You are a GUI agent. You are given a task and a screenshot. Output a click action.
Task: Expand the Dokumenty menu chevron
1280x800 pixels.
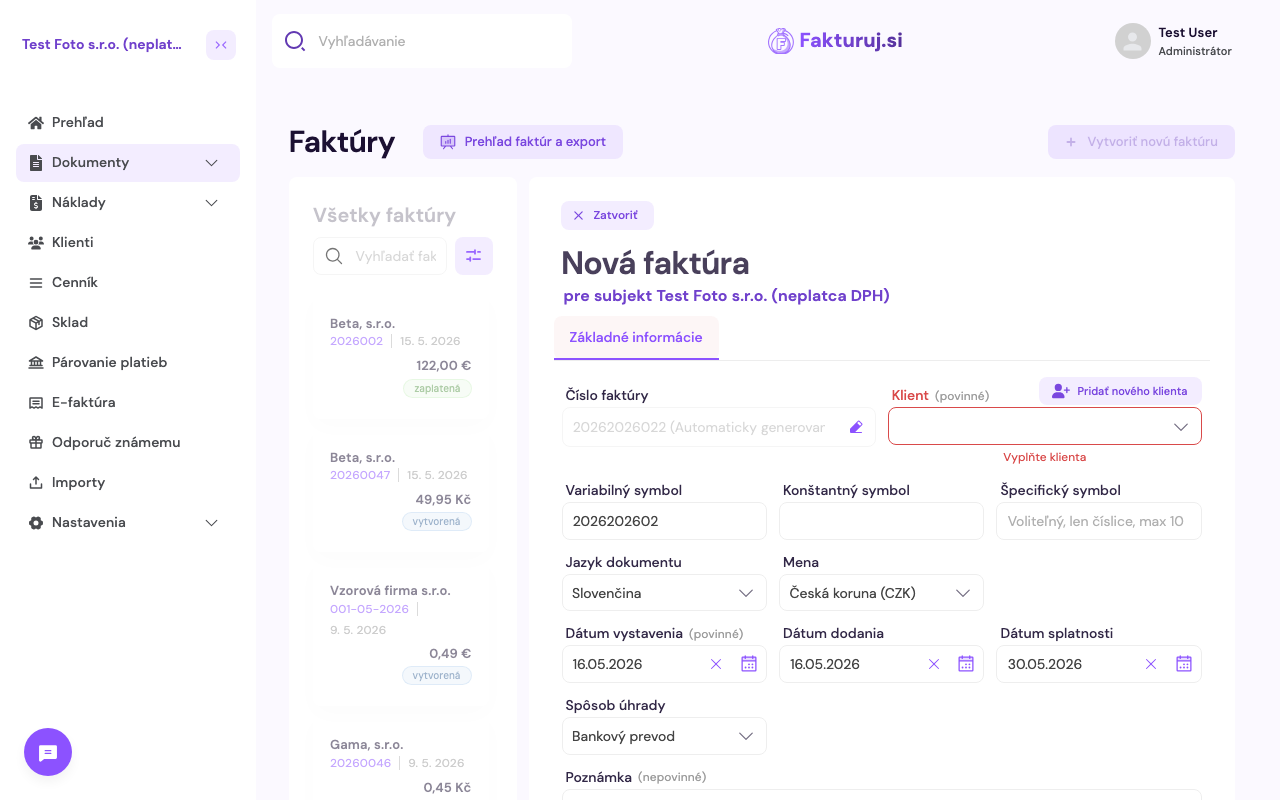point(211,163)
